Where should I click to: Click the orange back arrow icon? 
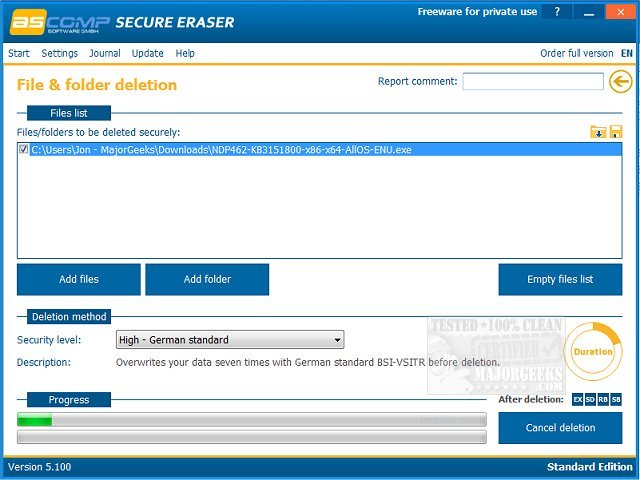(620, 82)
